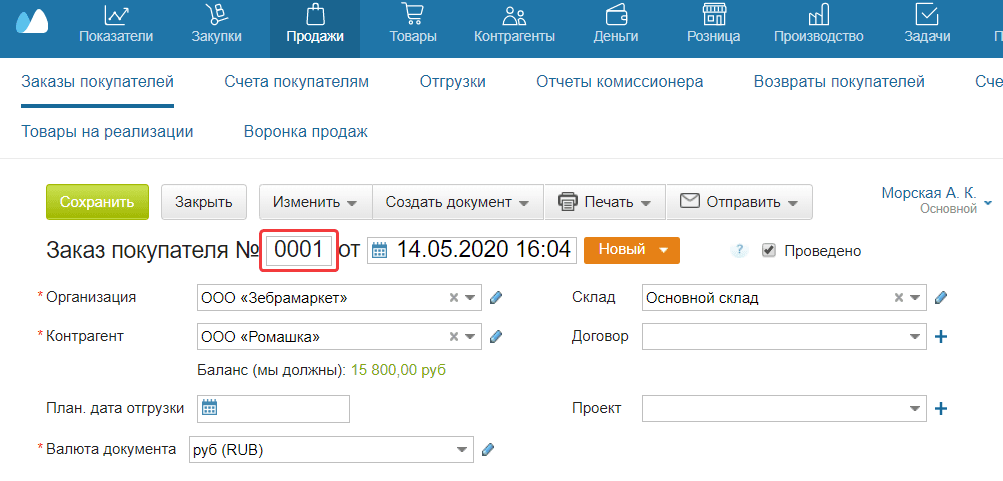
Task: Switch to Счета покупателям tab
Action: click(x=296, y=82)
